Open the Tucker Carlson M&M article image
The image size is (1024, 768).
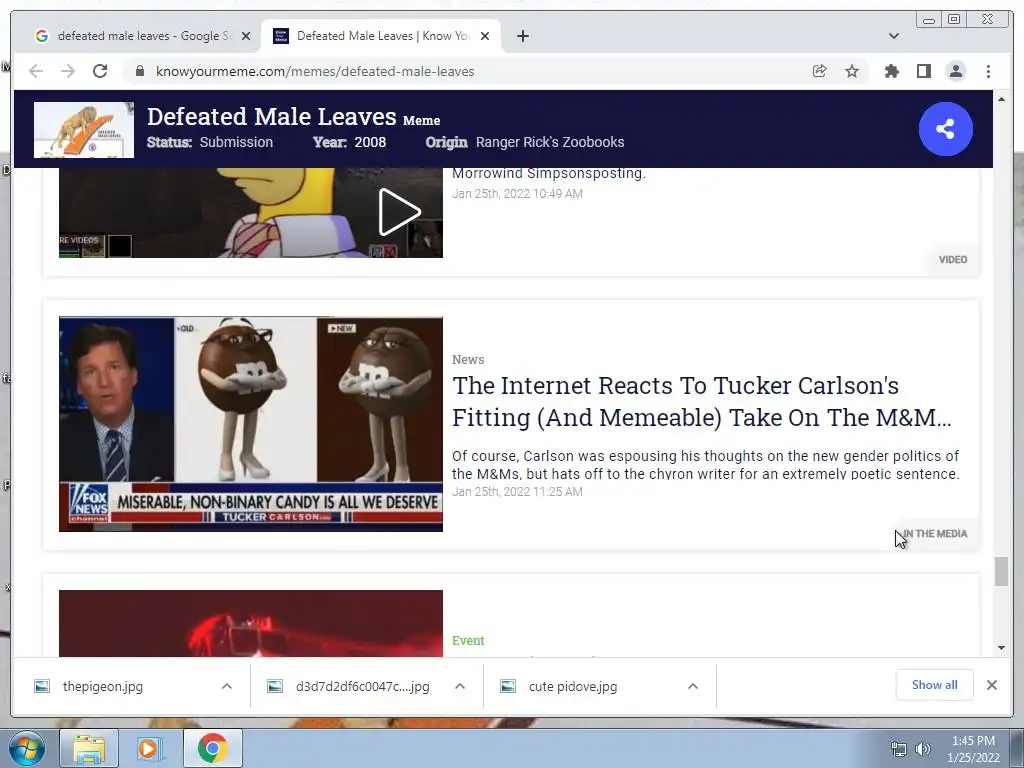[251, 424]
